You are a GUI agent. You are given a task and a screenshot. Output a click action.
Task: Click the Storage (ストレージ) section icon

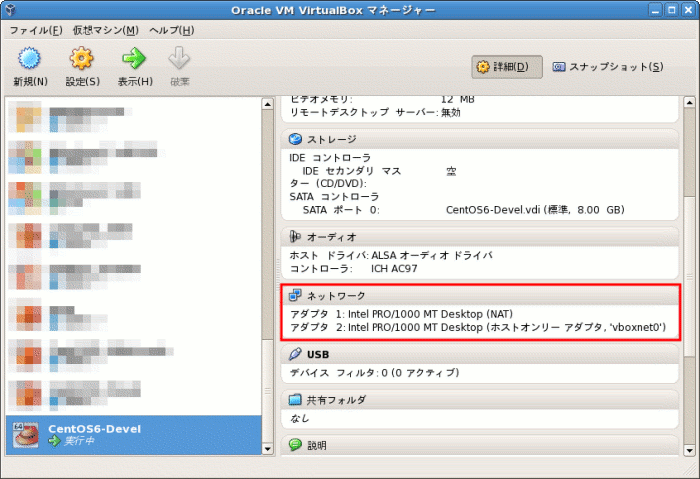point(296,139)
